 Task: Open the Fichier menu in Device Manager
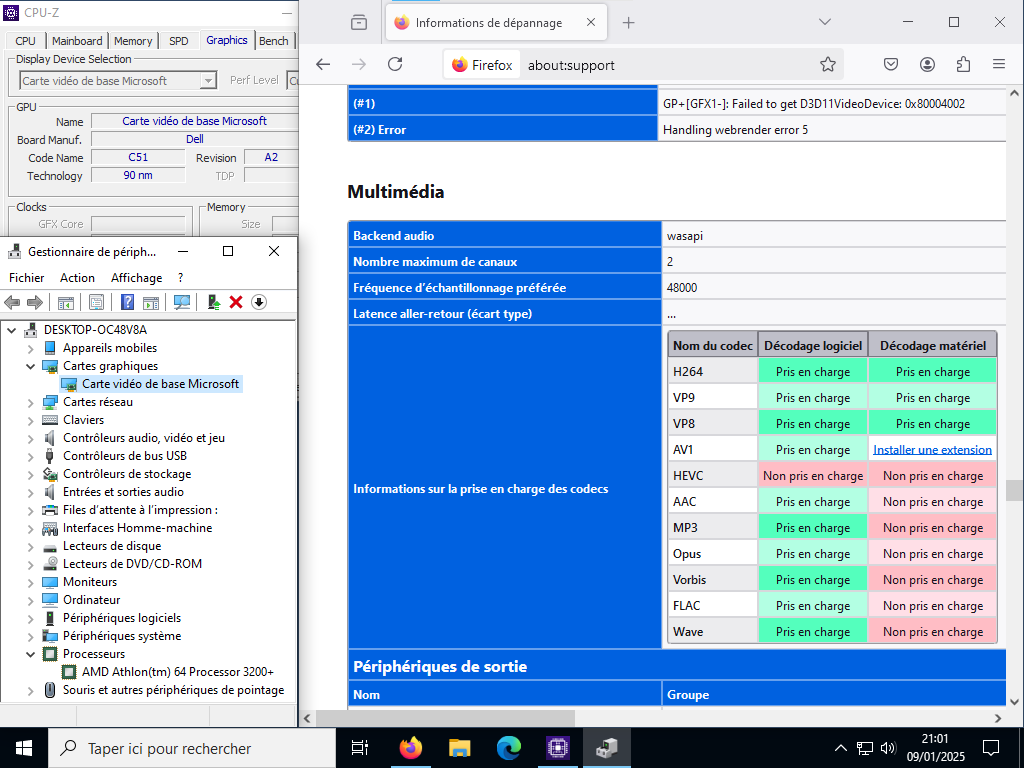(27, 278)
